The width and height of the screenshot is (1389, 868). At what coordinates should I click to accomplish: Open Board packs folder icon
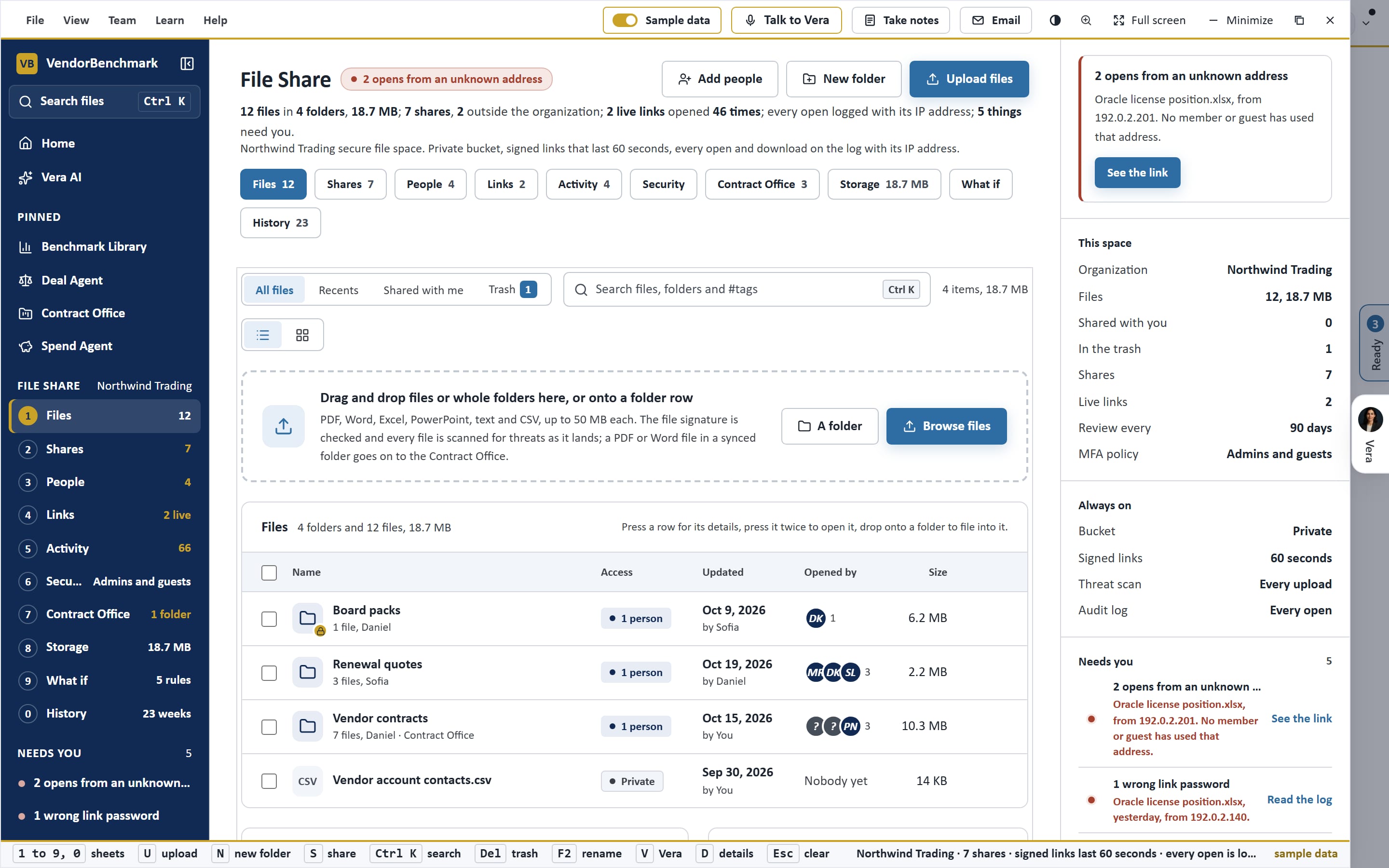308,618
